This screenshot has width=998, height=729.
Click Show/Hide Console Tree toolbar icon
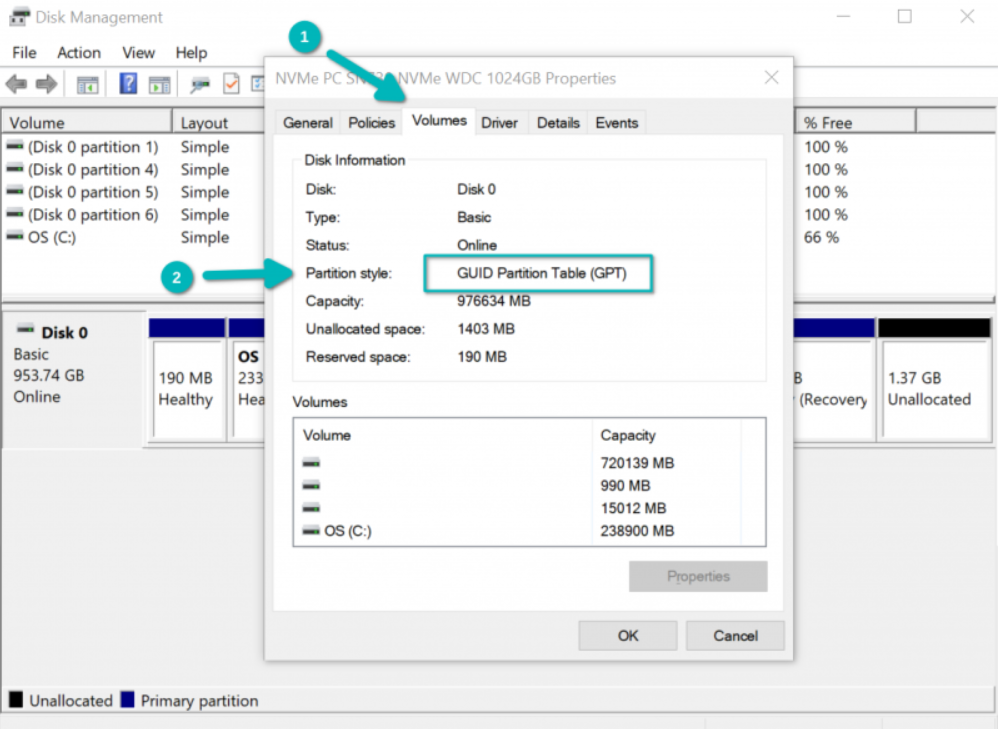click(88, 84)
